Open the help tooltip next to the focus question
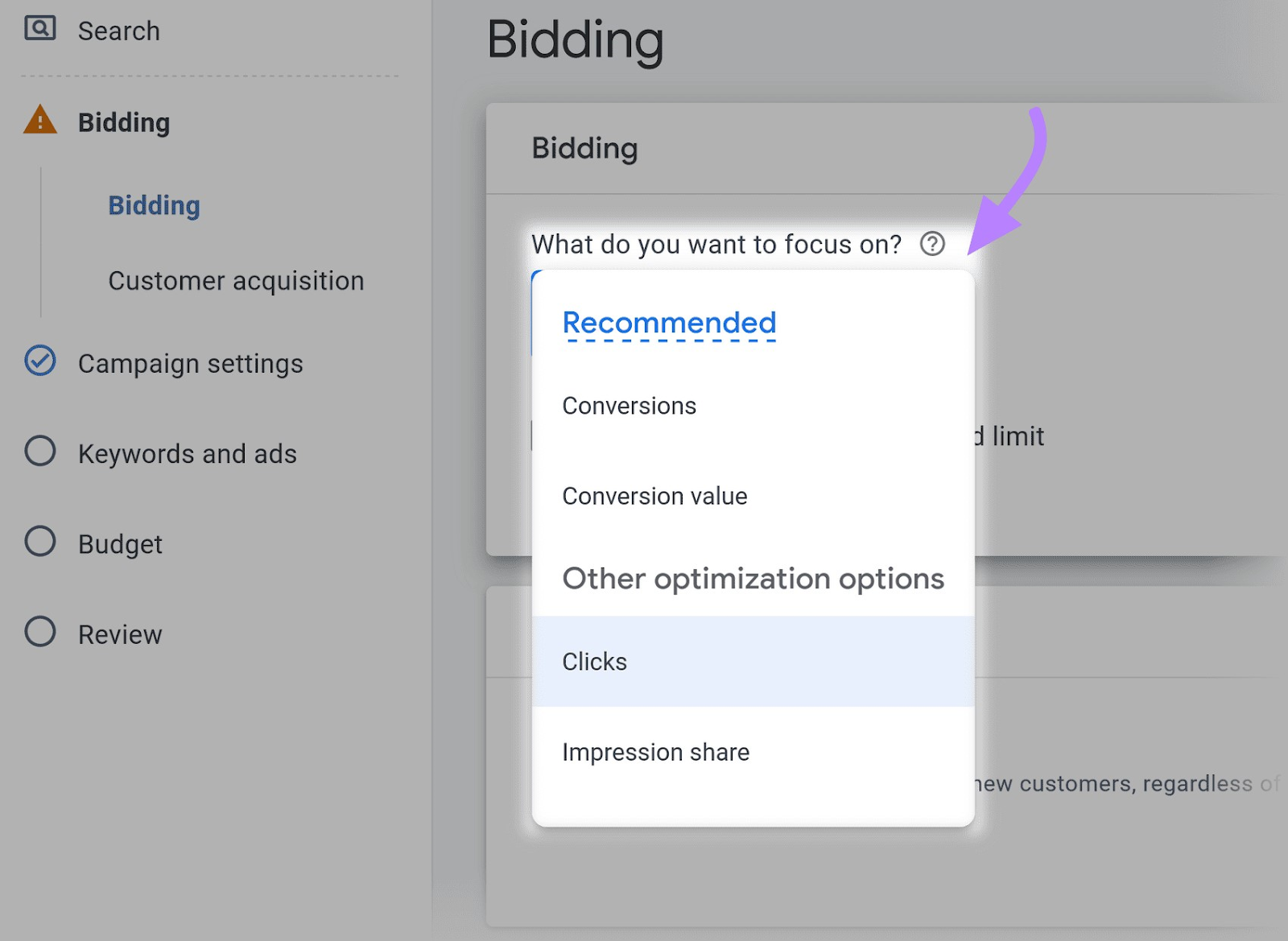Screen dimensions: 1288x941 pos(934,245)
